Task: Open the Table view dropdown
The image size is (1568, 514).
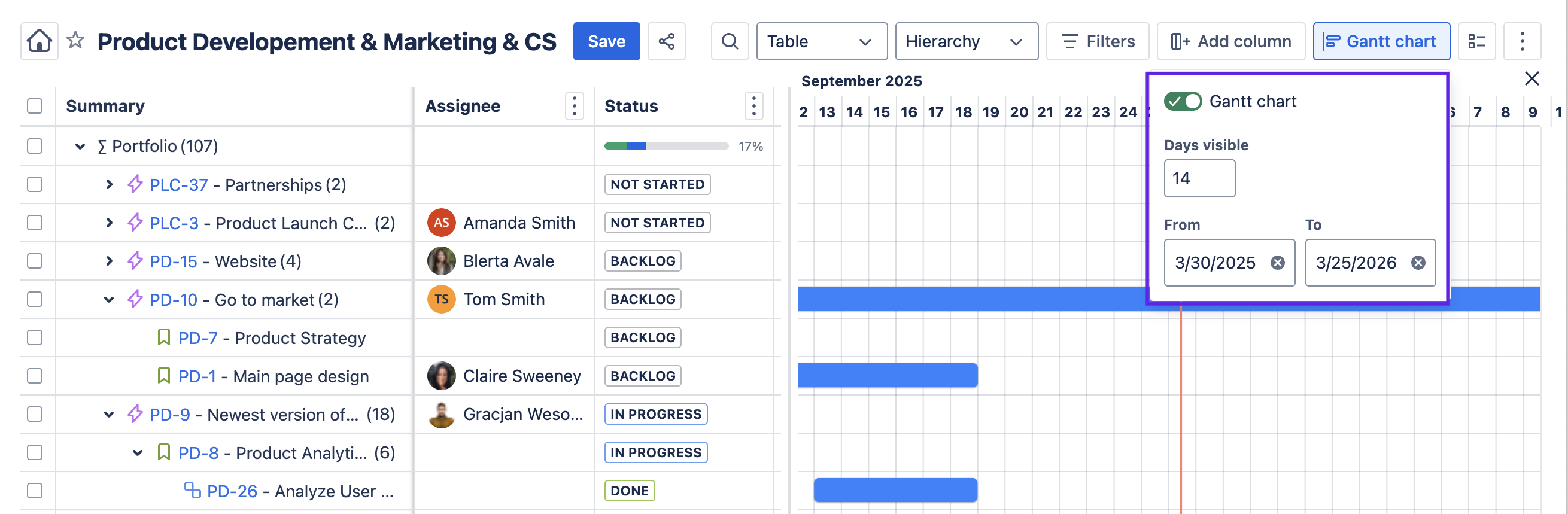Action: click(821, 41)
